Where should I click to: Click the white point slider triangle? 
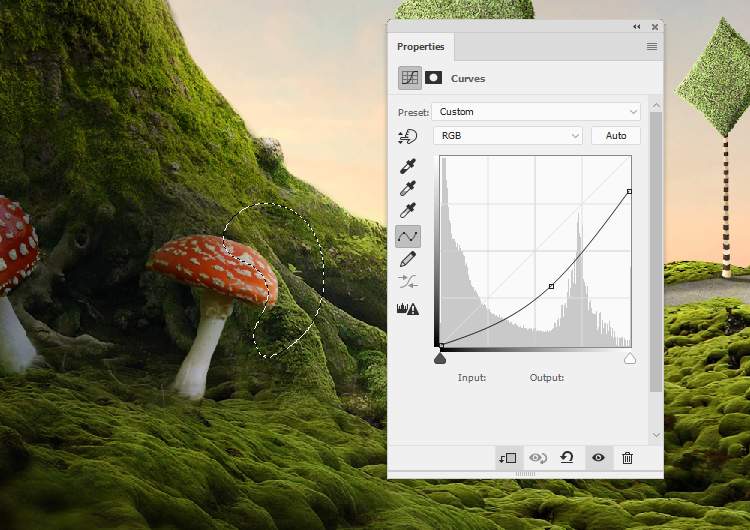[x=630, y=358]
